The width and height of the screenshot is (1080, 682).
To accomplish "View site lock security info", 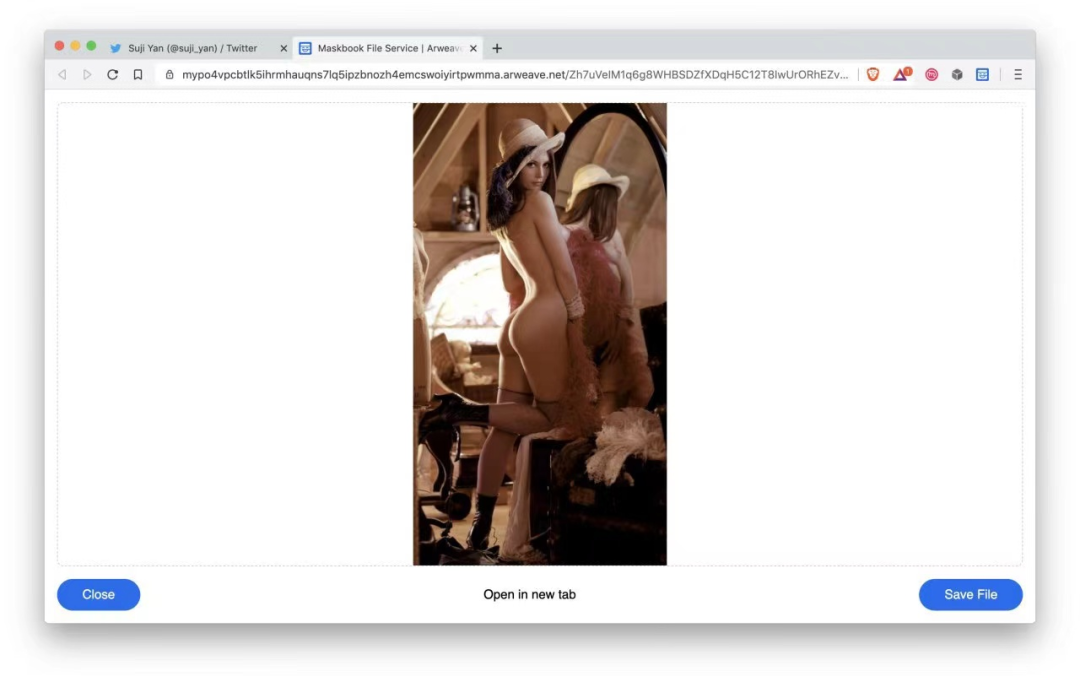I will (169, 74).
